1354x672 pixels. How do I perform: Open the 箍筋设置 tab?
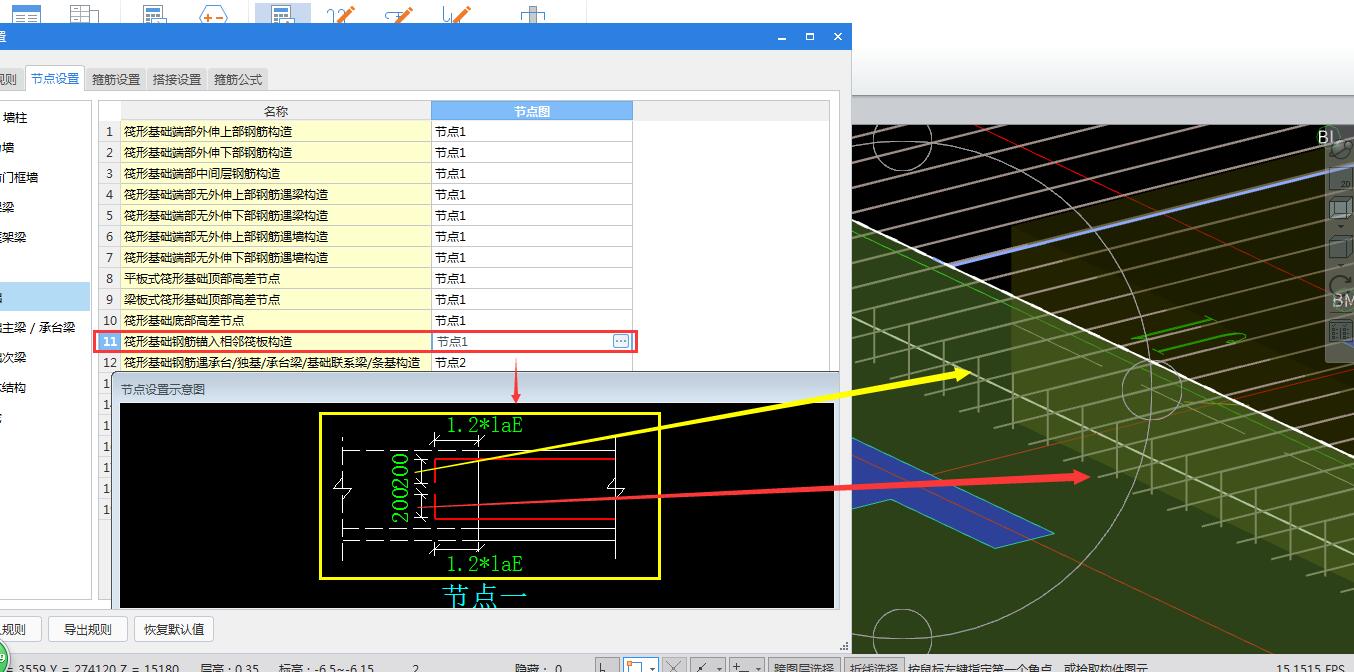(116, 80)
